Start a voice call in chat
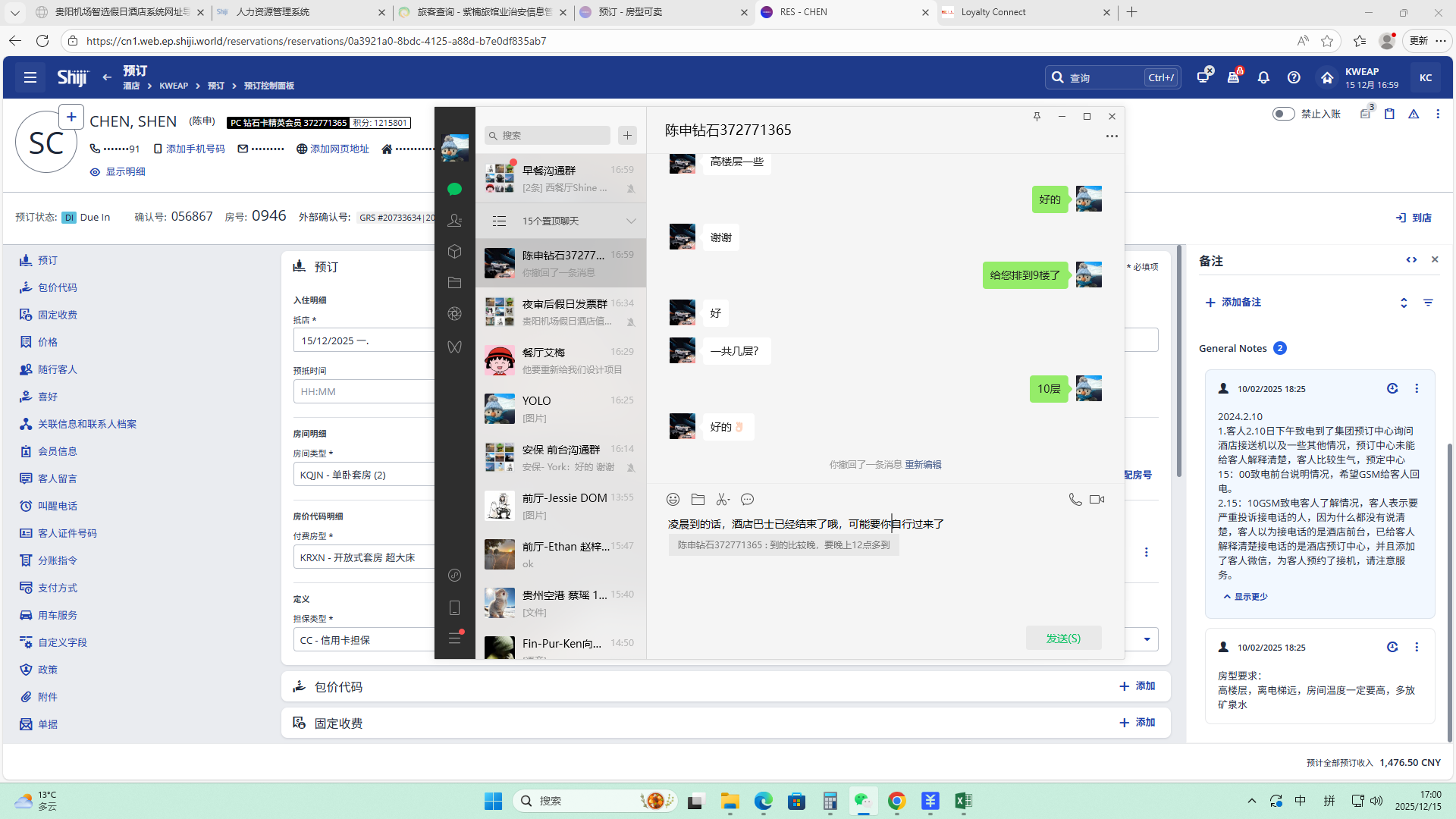The image size is (1456, 819). click(1075, 499)
